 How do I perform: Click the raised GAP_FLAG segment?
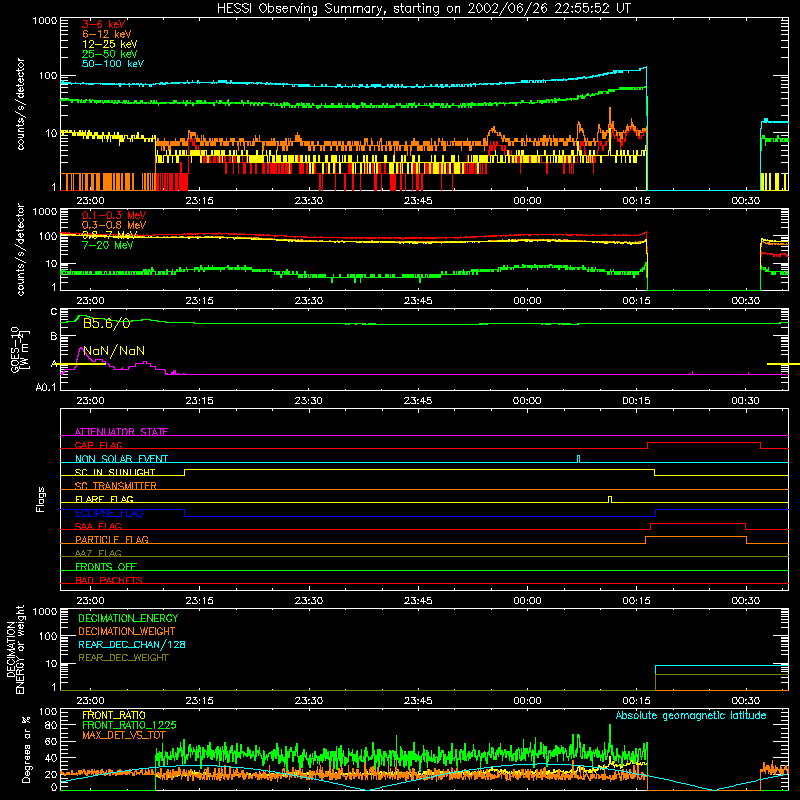pyautogui.click(x=704, y=443)
